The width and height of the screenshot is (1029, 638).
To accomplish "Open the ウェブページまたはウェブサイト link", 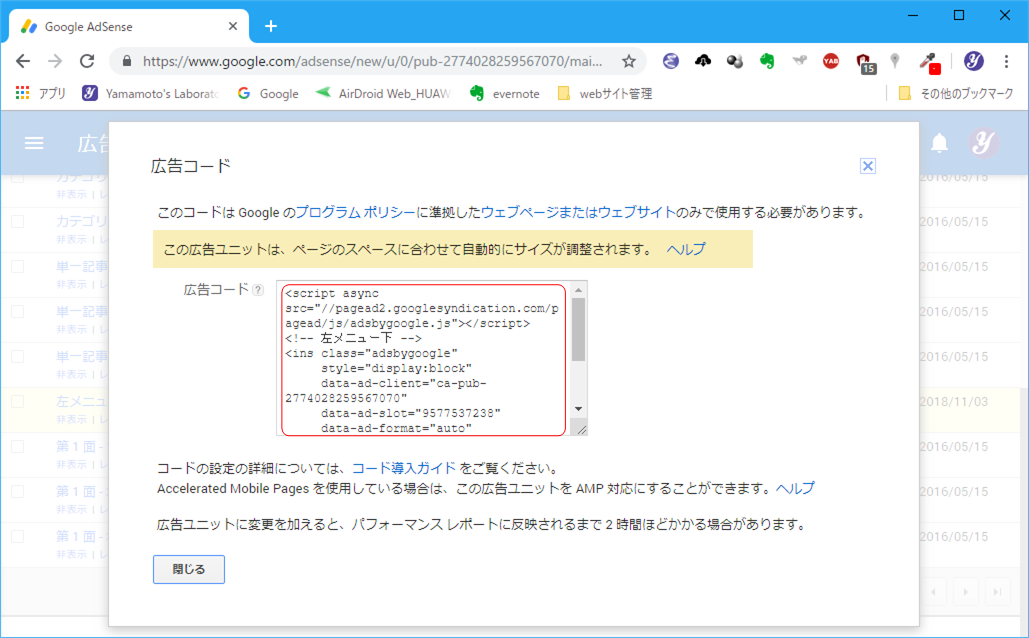I will [x=578, y=212].
